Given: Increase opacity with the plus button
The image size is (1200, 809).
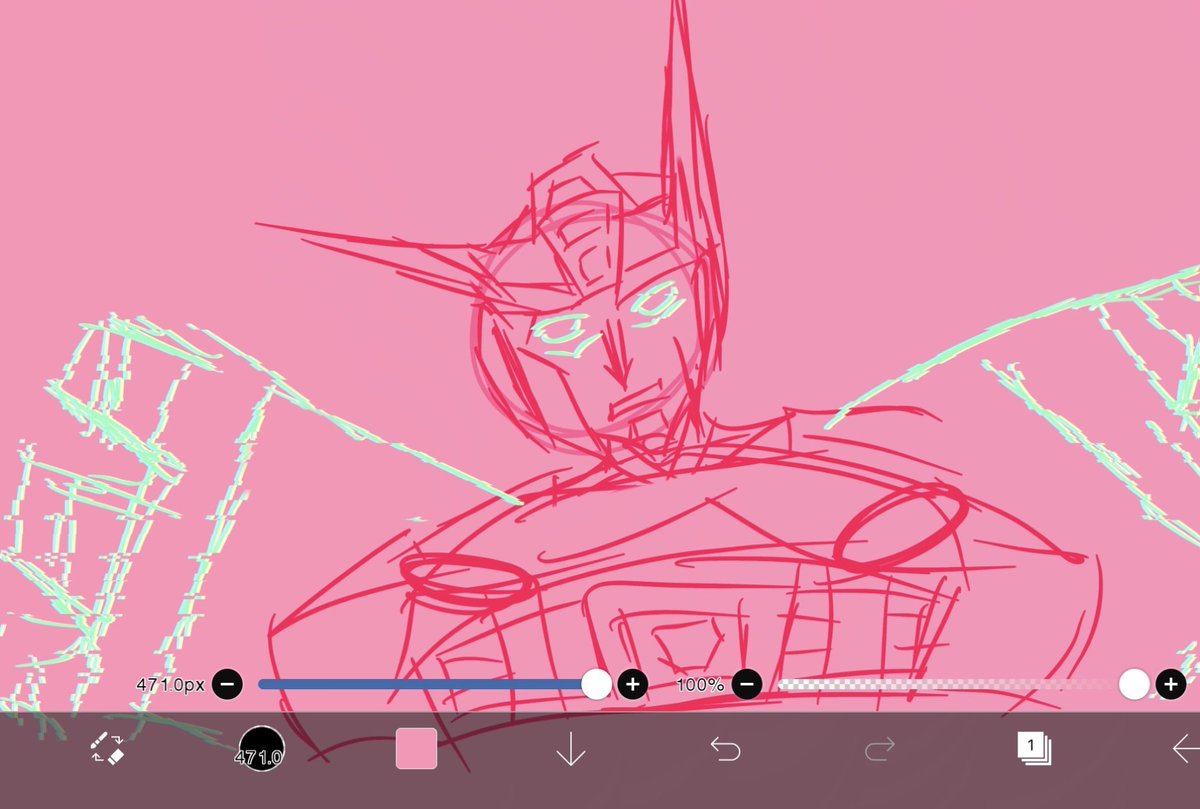Looking at the screenshot, I should click(x=1171, y=685).
